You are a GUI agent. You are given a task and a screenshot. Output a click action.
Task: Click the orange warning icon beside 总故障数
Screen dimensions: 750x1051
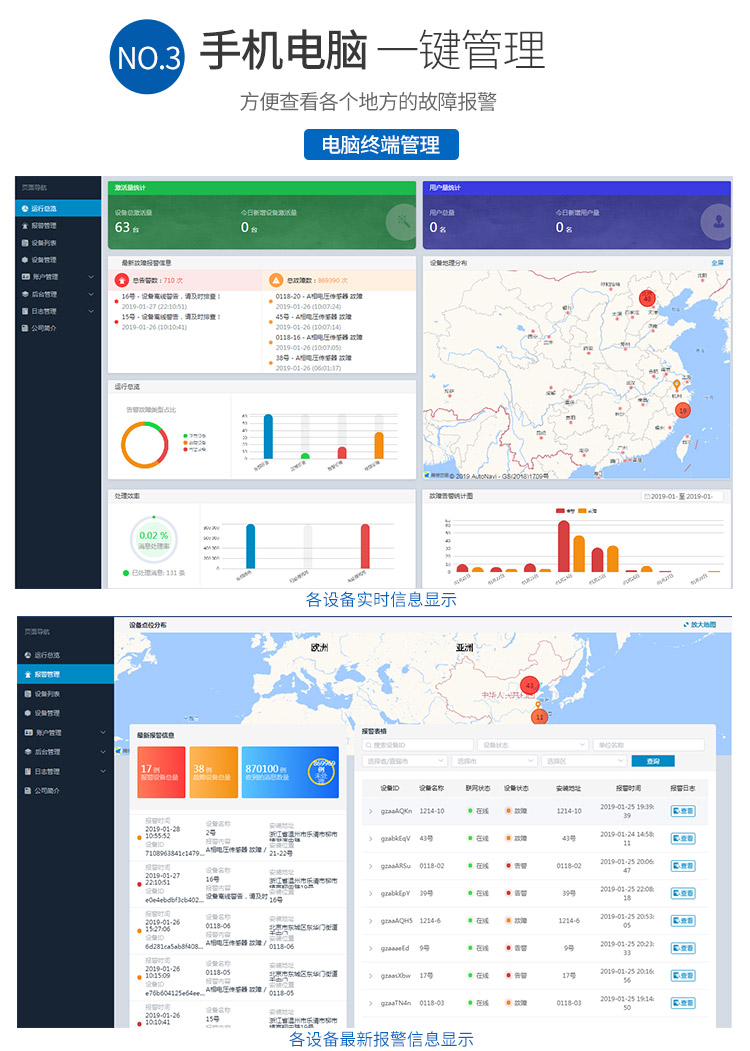276,280
